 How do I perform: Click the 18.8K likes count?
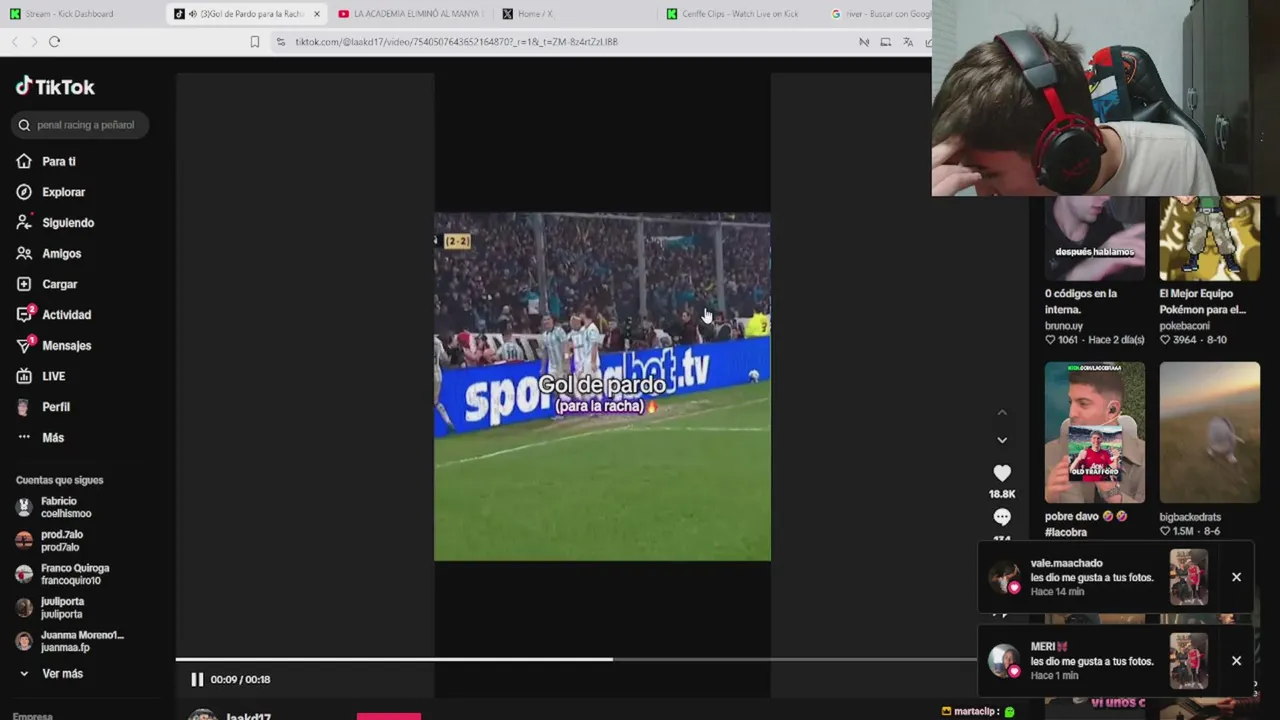[x=1002, y=494]
